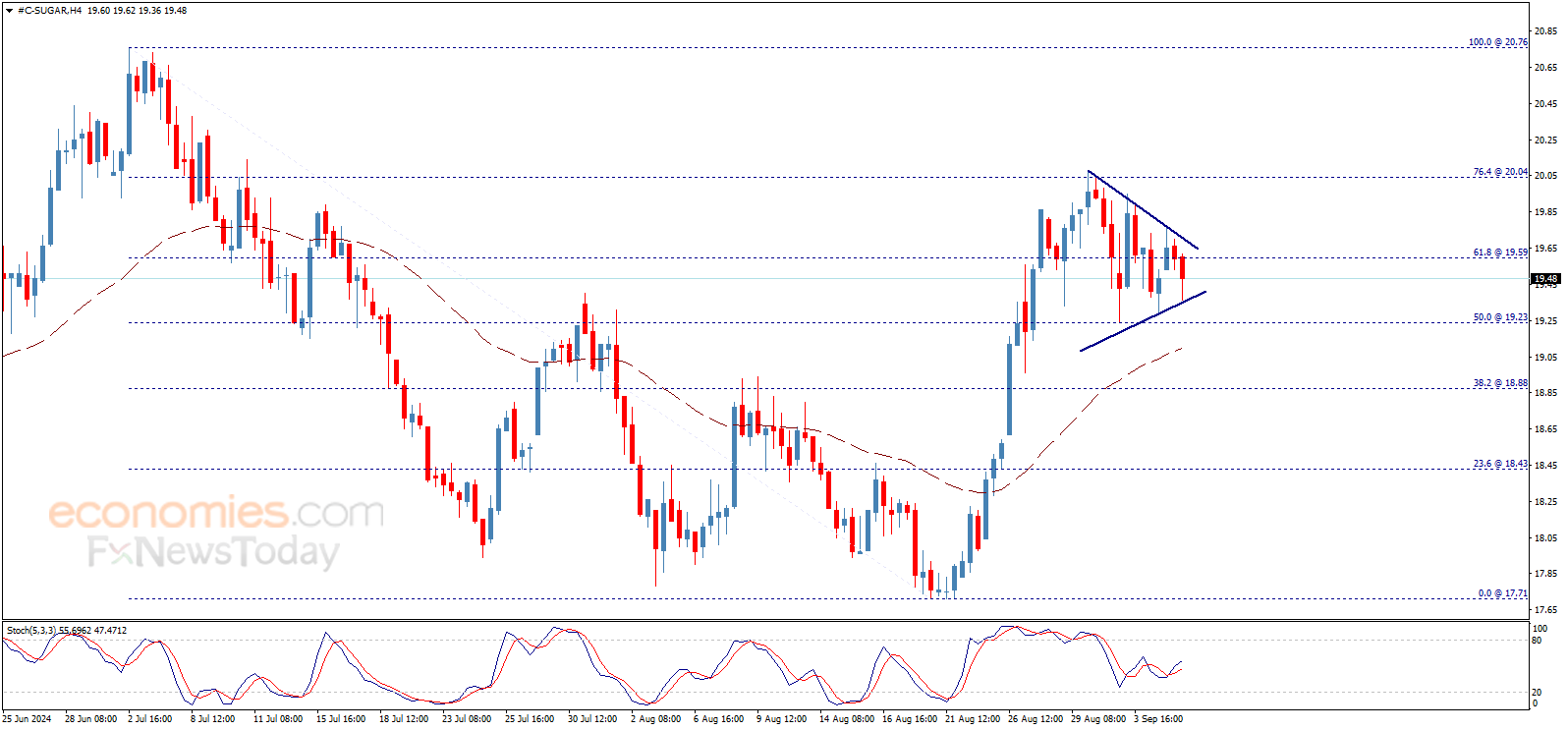Click the lower ascending triangle trendline

[1143, 321]
